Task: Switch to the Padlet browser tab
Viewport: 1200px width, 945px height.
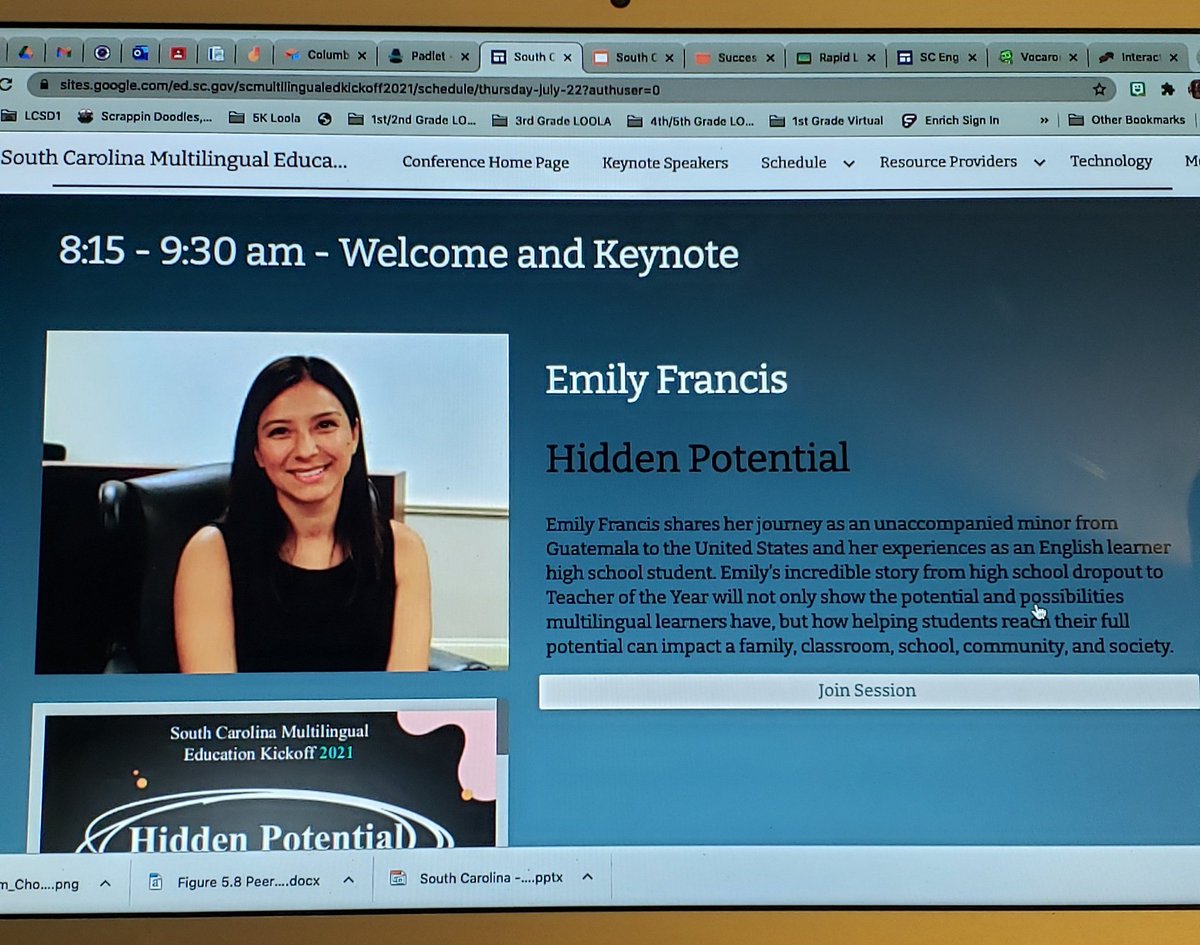Action: point(428,56)
